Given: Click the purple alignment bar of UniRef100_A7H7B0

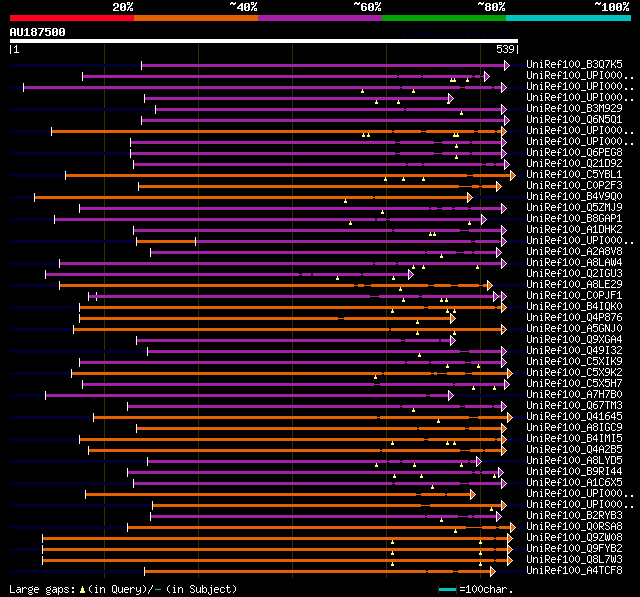Looking at the screenshot, I should 249,396.
